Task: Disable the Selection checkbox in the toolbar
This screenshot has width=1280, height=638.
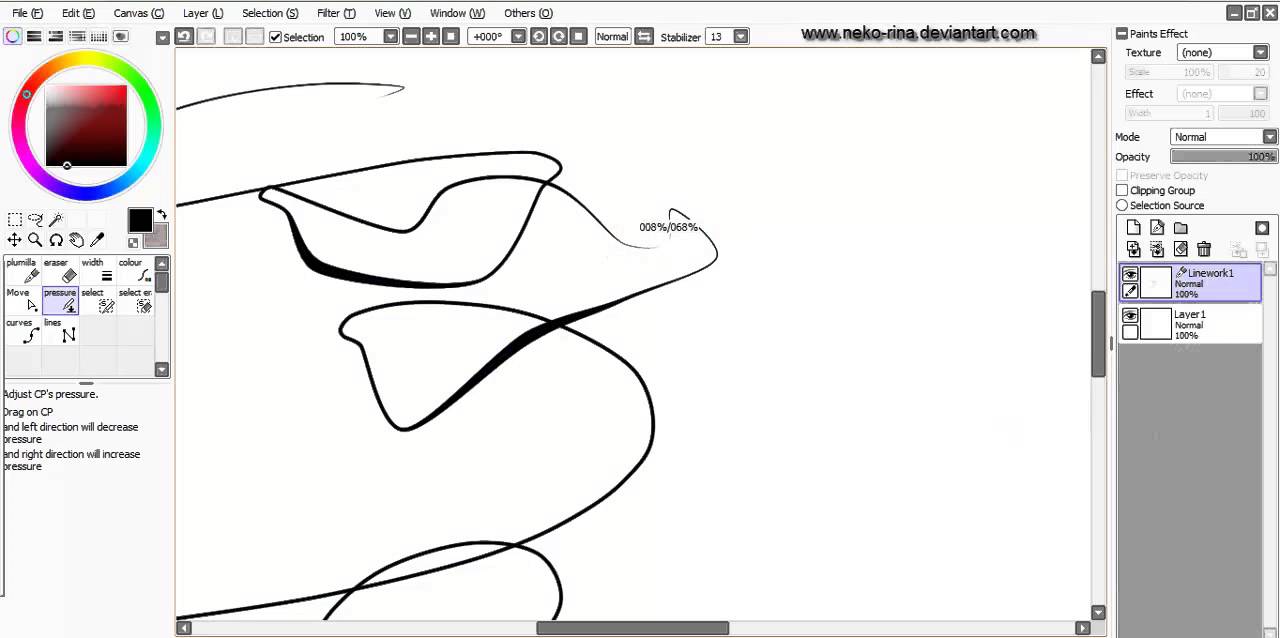Action: pyautogui.click(x=275, y=37)
